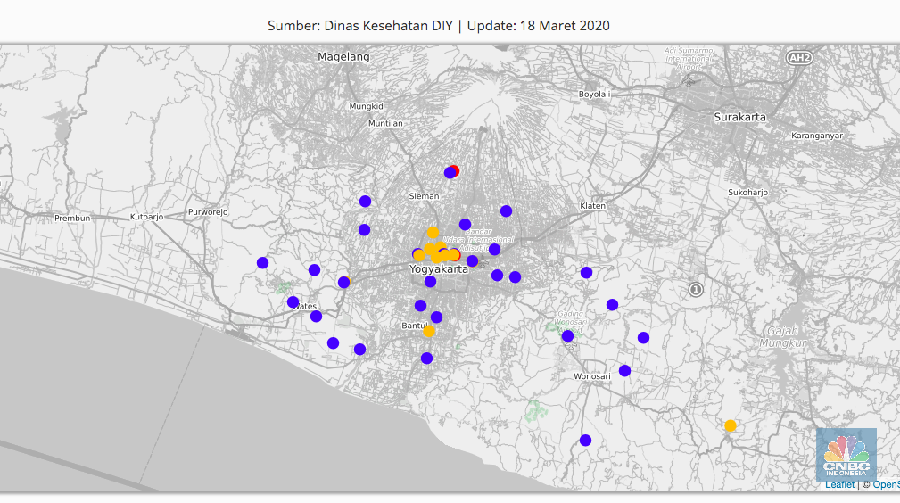Click the orange marker beside the Bantul label

click(x=429, y=331)
